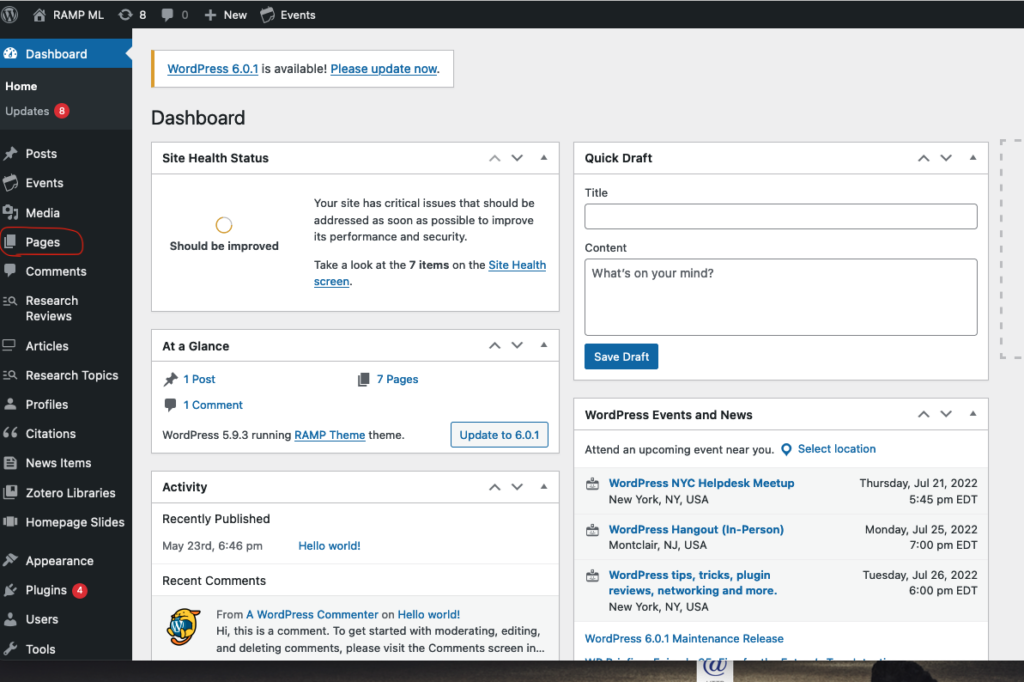Click the Select location link

pos(837,449)
